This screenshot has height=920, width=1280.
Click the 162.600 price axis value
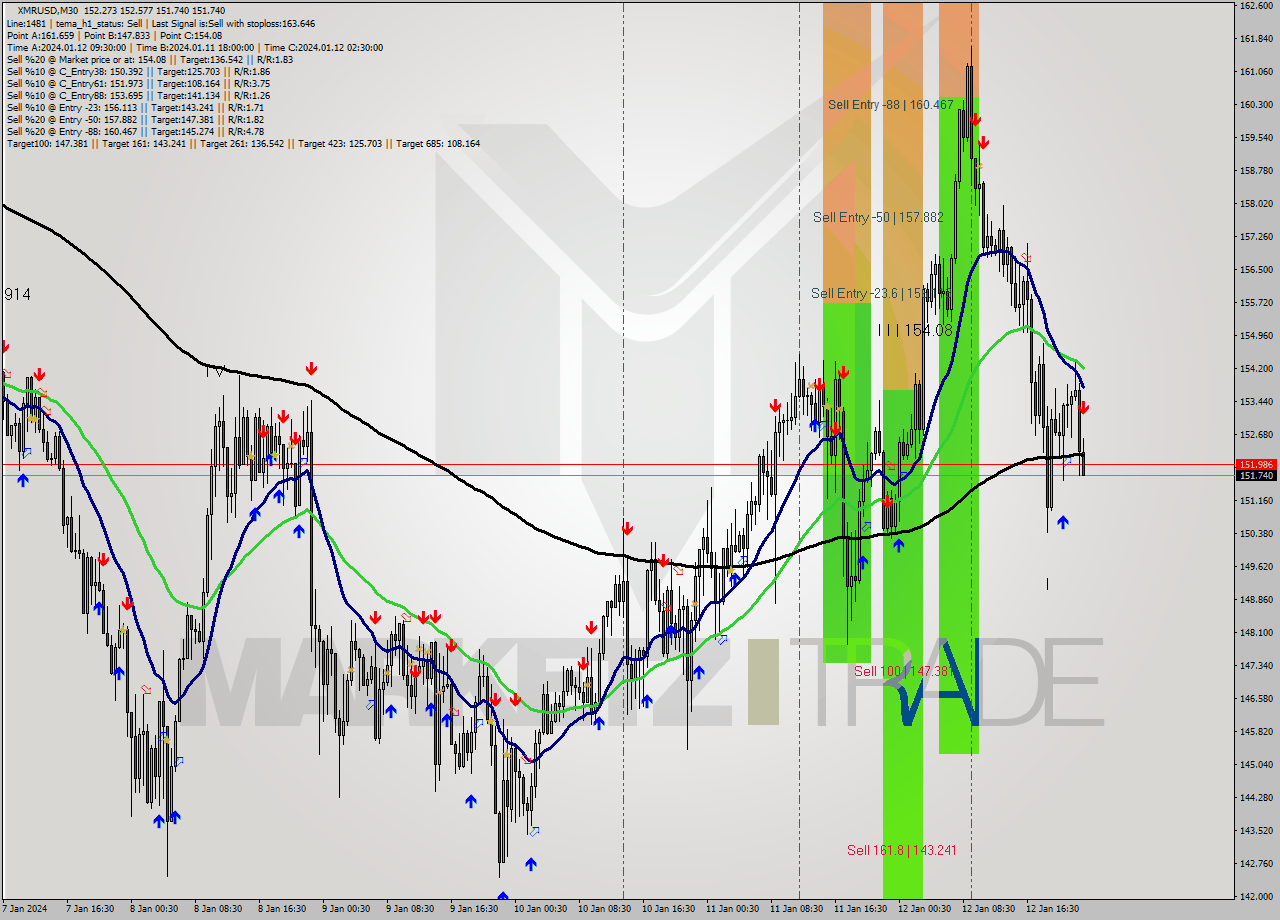point(1256,6)
